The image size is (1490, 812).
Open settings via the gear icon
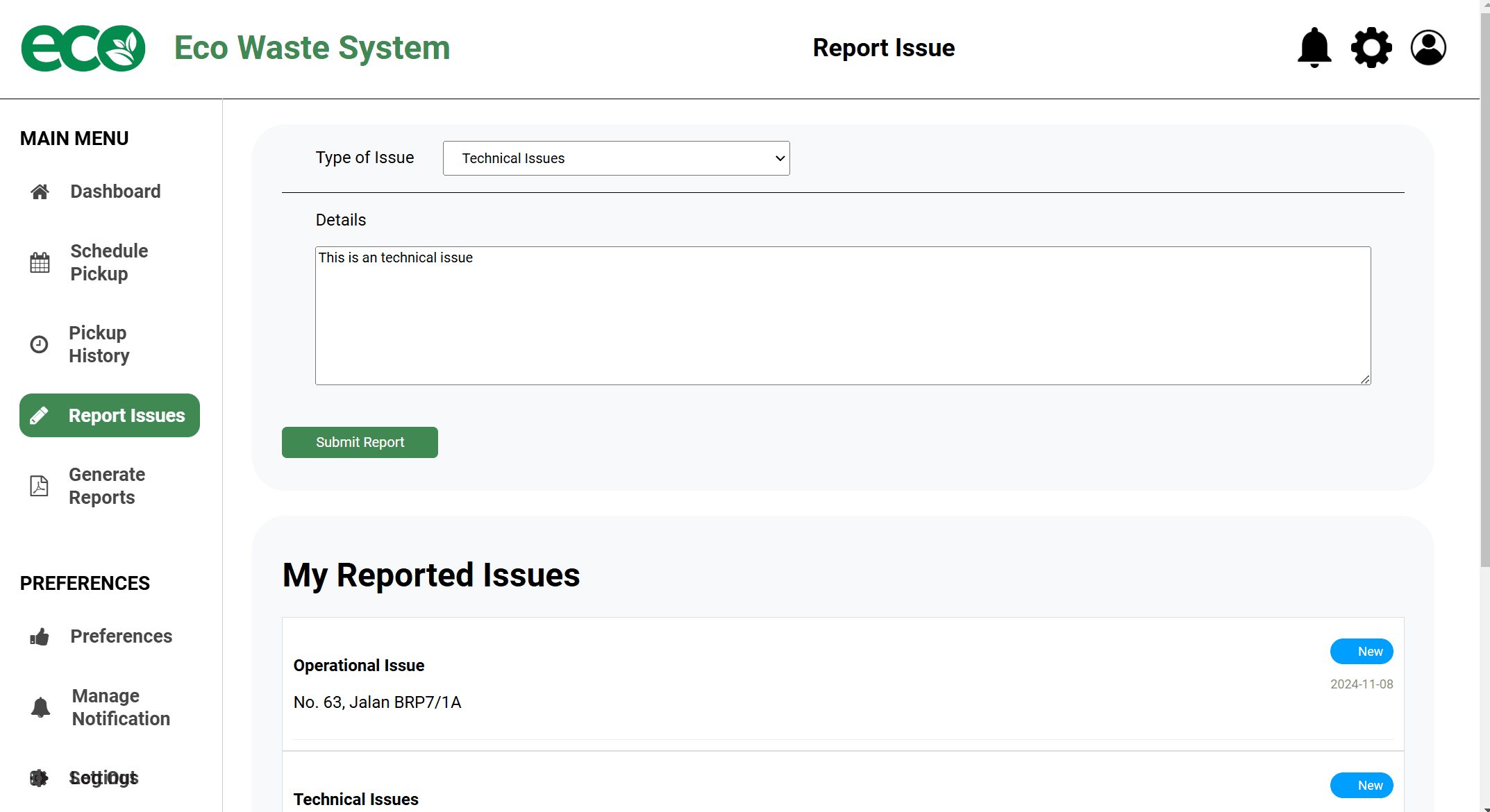pyautogui.click(x=1371, y=48)
